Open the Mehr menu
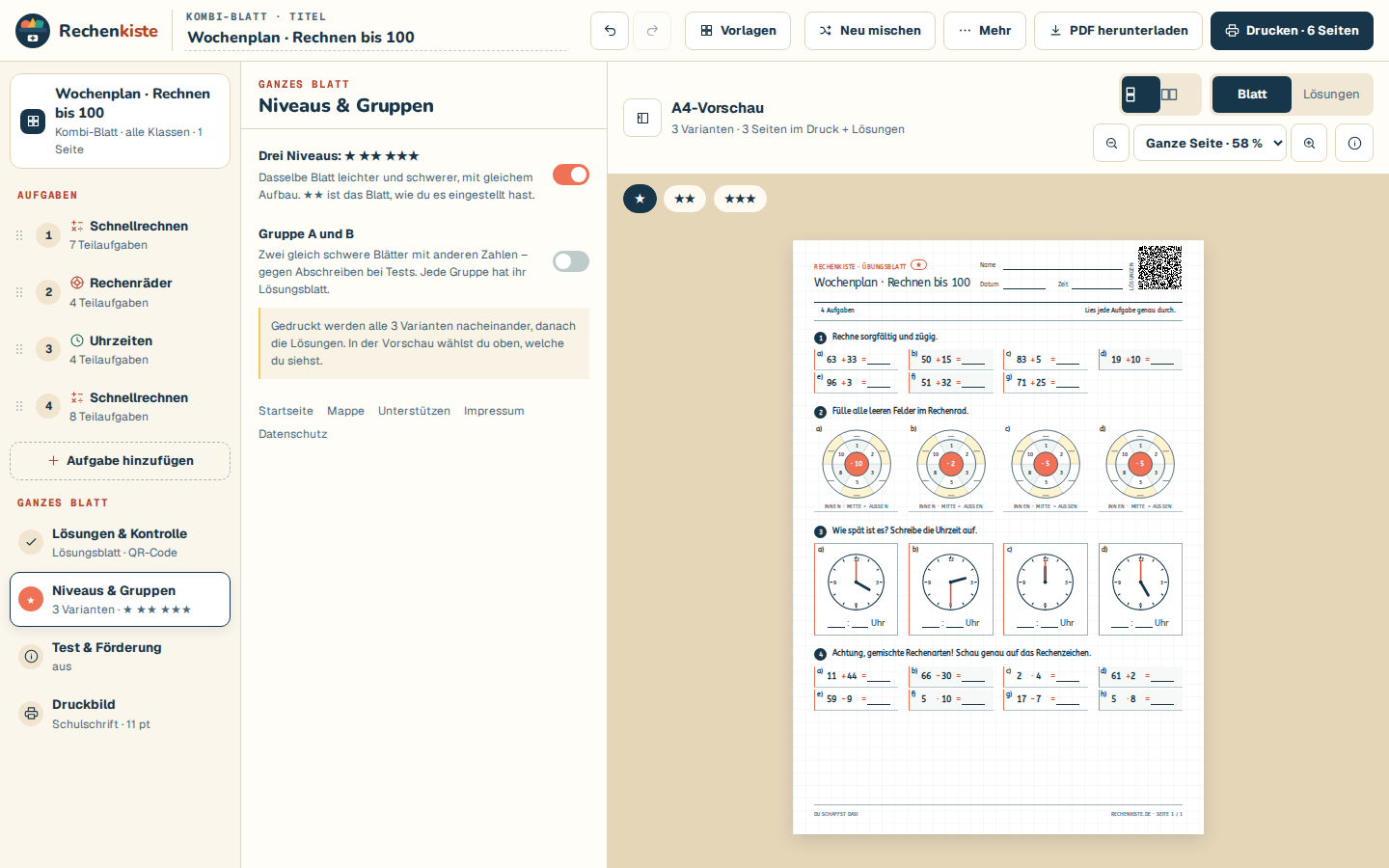The height and width of the screenshot is (868, 1389). coord(985,31)
